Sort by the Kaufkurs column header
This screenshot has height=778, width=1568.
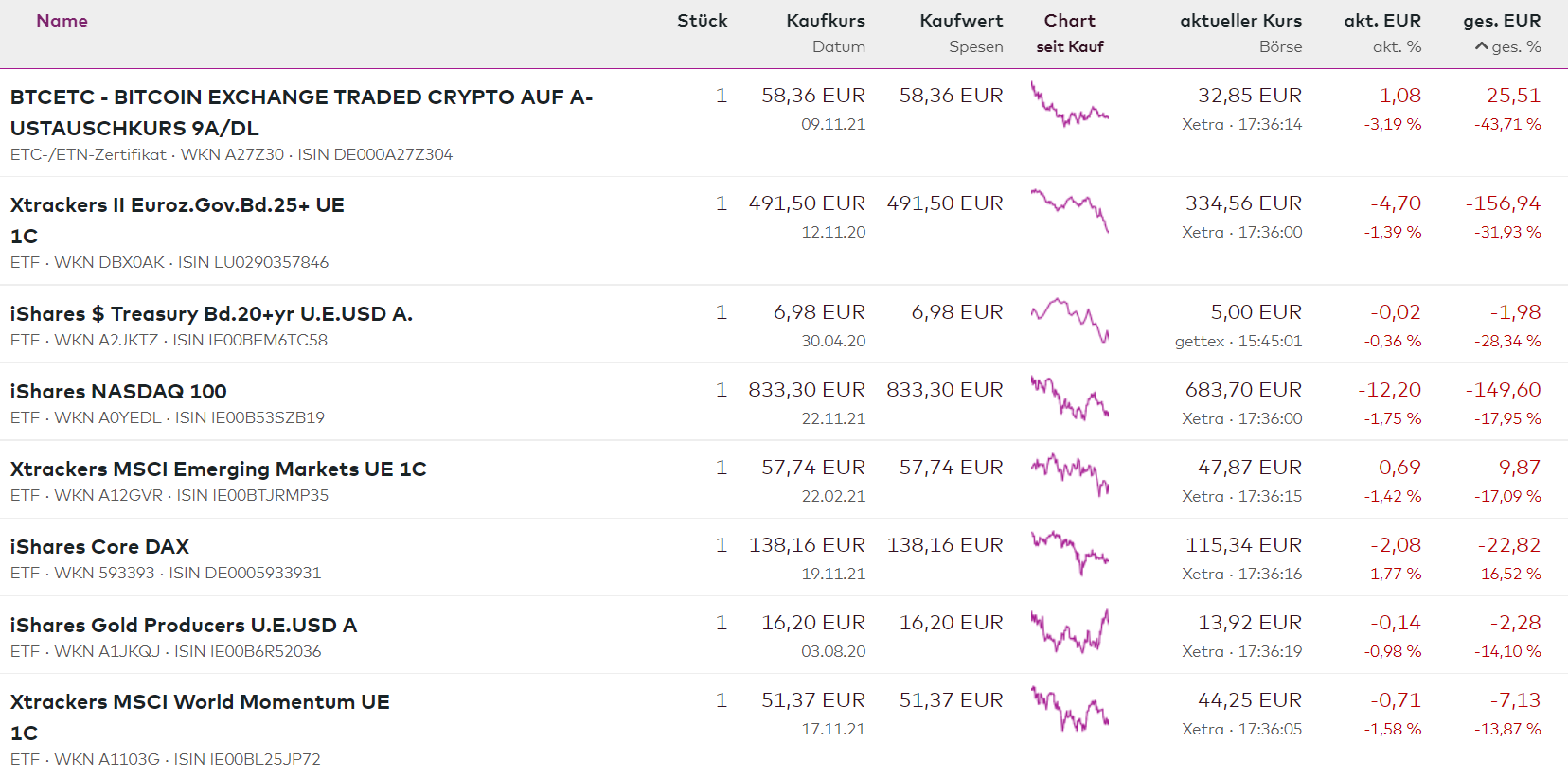(x=825, y=21)
